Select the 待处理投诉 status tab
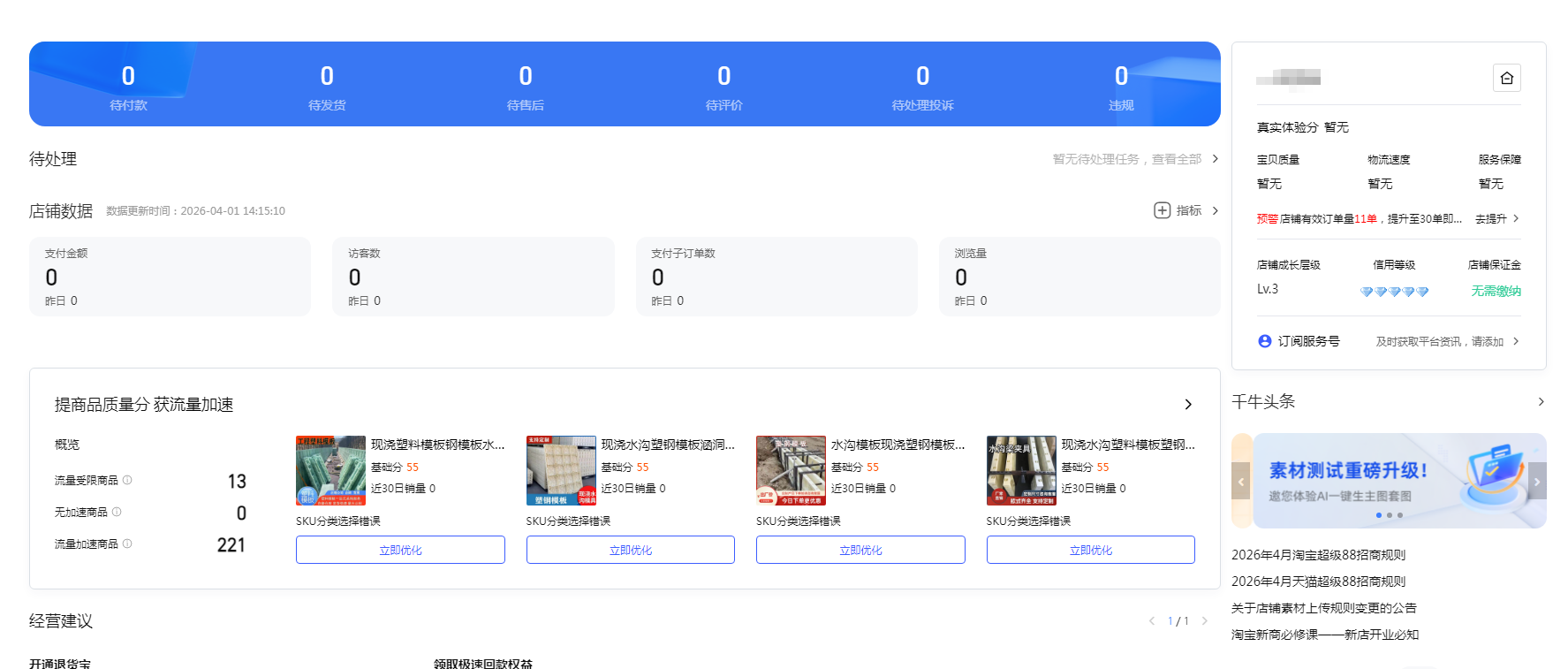 [x=922, y=87]
